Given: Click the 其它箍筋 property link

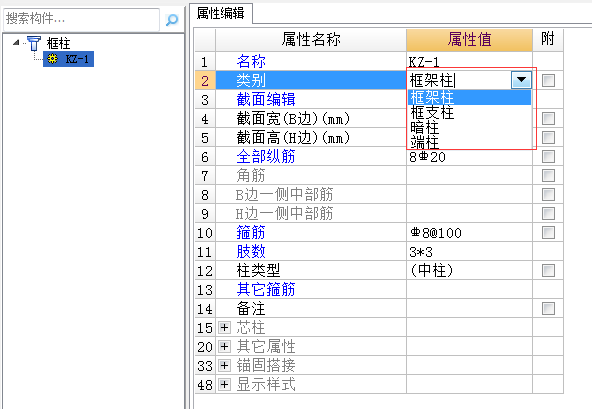Looking at the screenshot, I should (x=266, y=289).
